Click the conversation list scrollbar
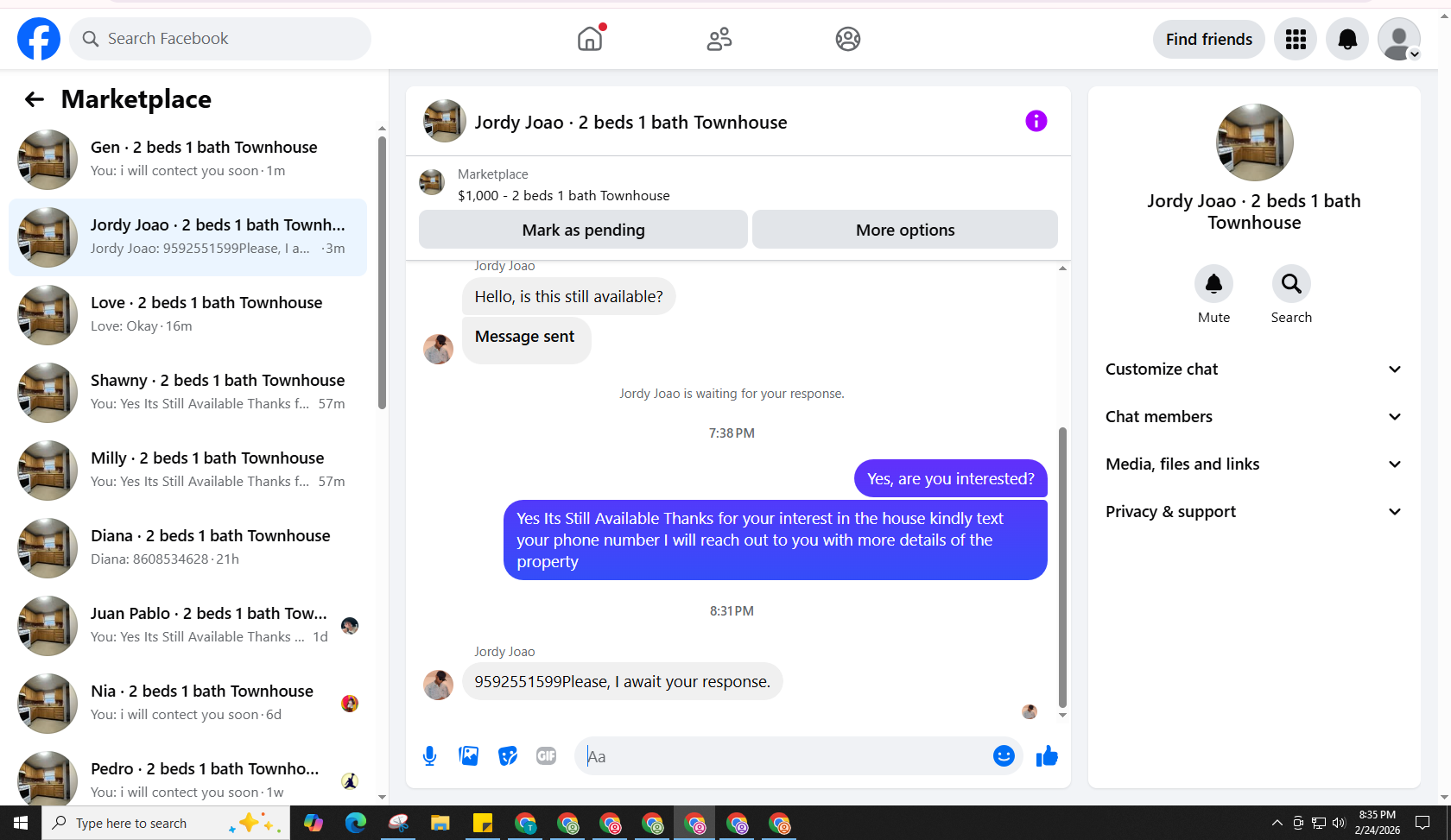This screenshot has height=840, width=1451. tap(382, 272)
